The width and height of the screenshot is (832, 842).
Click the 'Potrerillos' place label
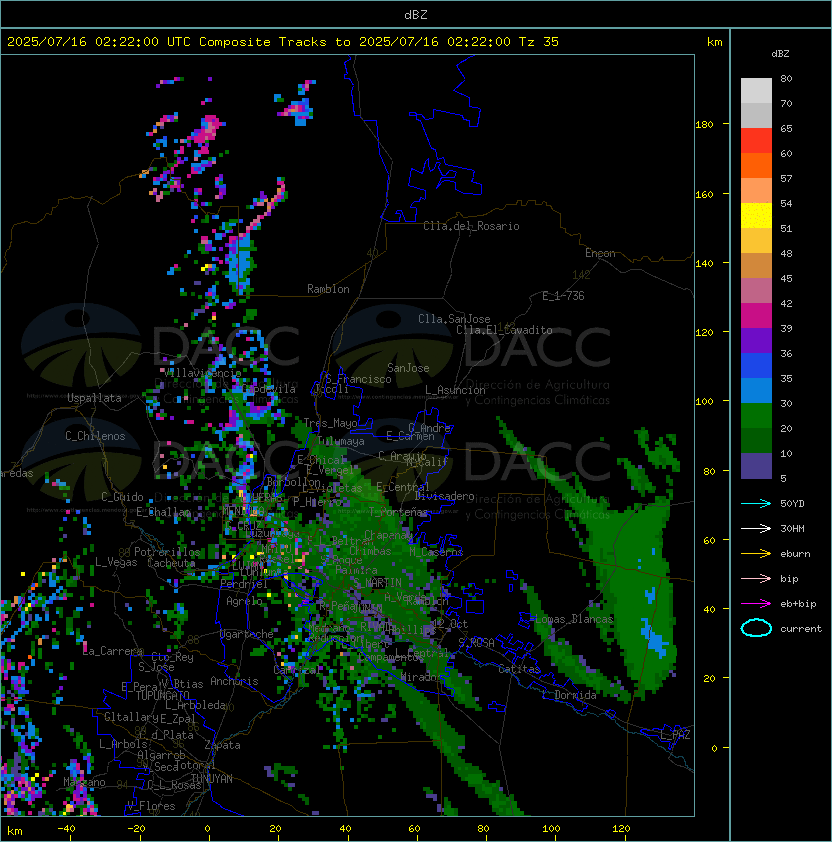point(167,552)
